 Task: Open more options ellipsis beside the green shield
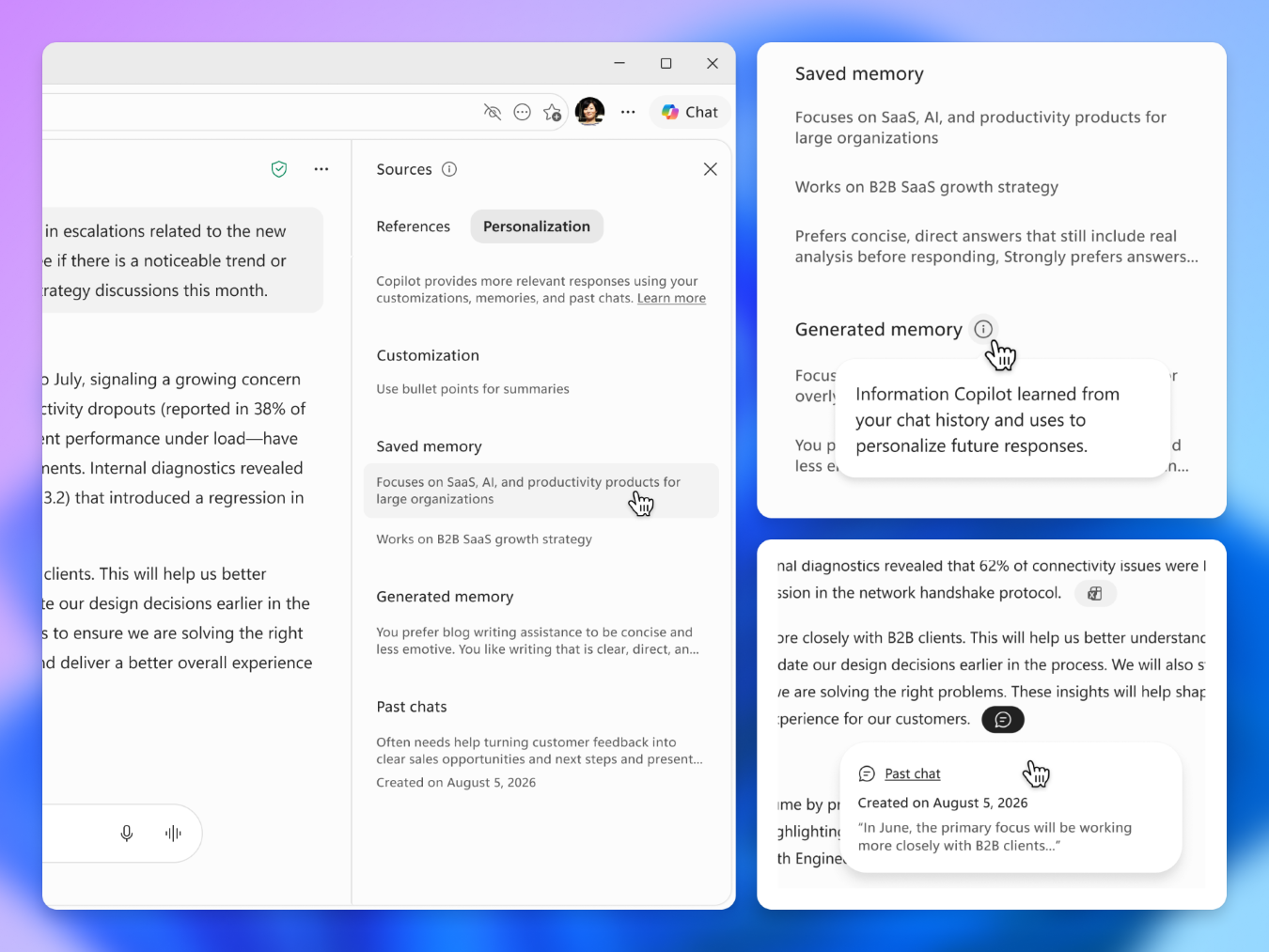point(321,169)
